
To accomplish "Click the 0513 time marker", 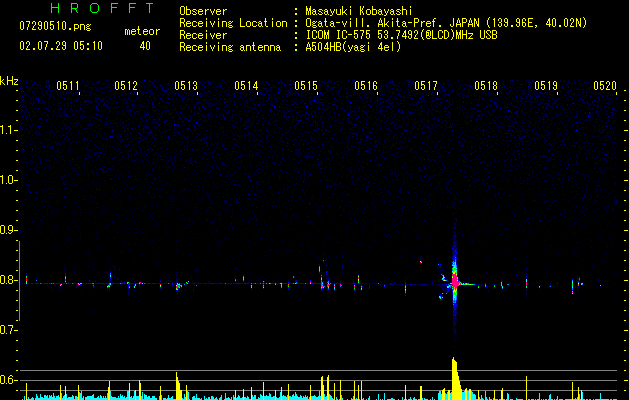I will [x=186, y=86].
